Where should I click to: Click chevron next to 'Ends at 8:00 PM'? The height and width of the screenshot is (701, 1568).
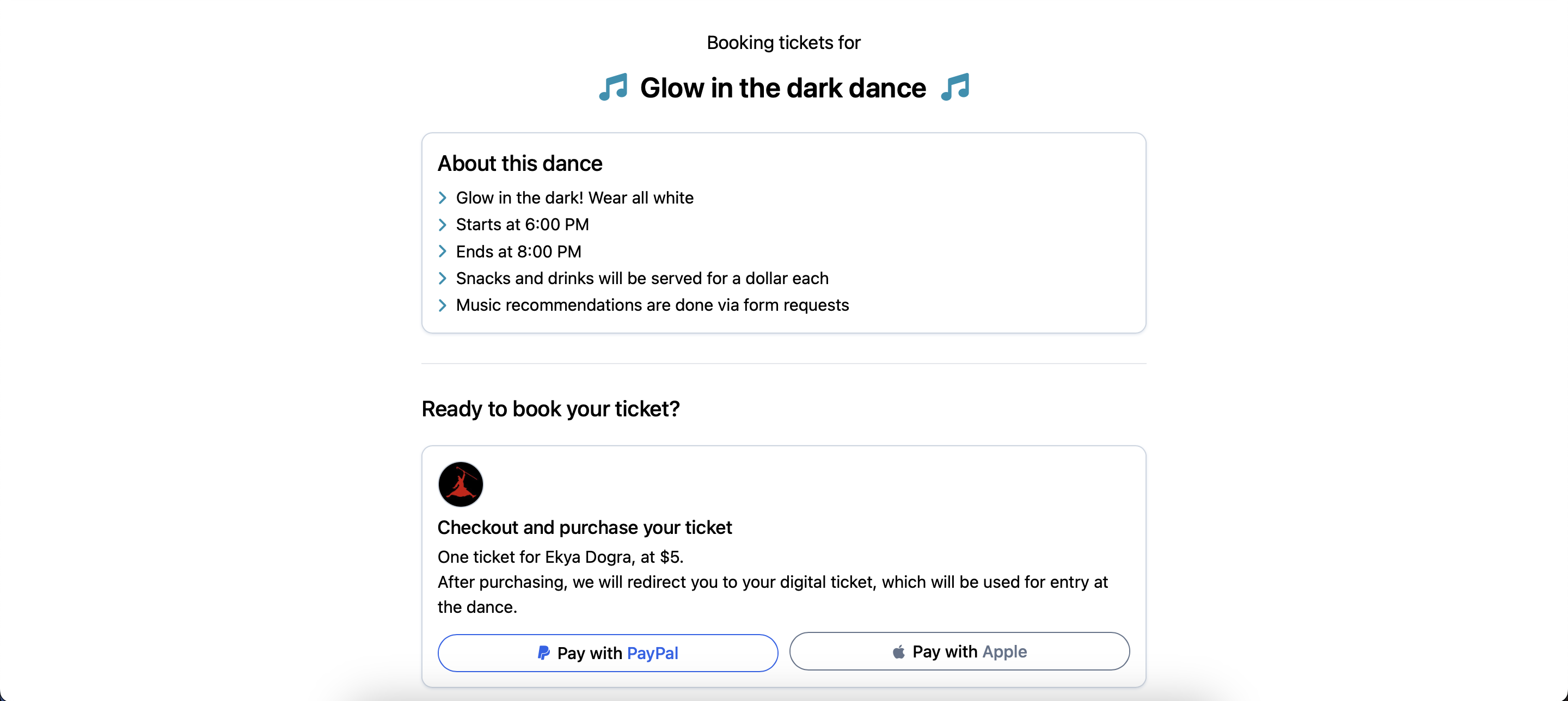pos(443,251)
